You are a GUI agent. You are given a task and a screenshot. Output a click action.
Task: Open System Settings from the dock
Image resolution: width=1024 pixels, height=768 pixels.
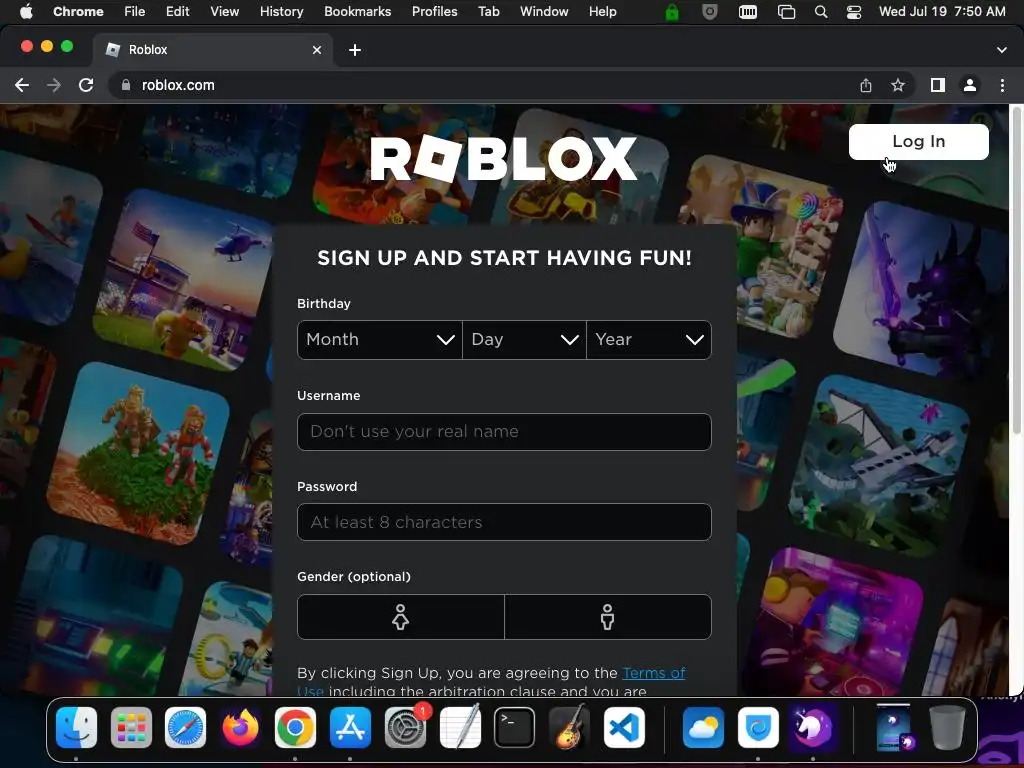pyautogui.click(x=405, y=728)
